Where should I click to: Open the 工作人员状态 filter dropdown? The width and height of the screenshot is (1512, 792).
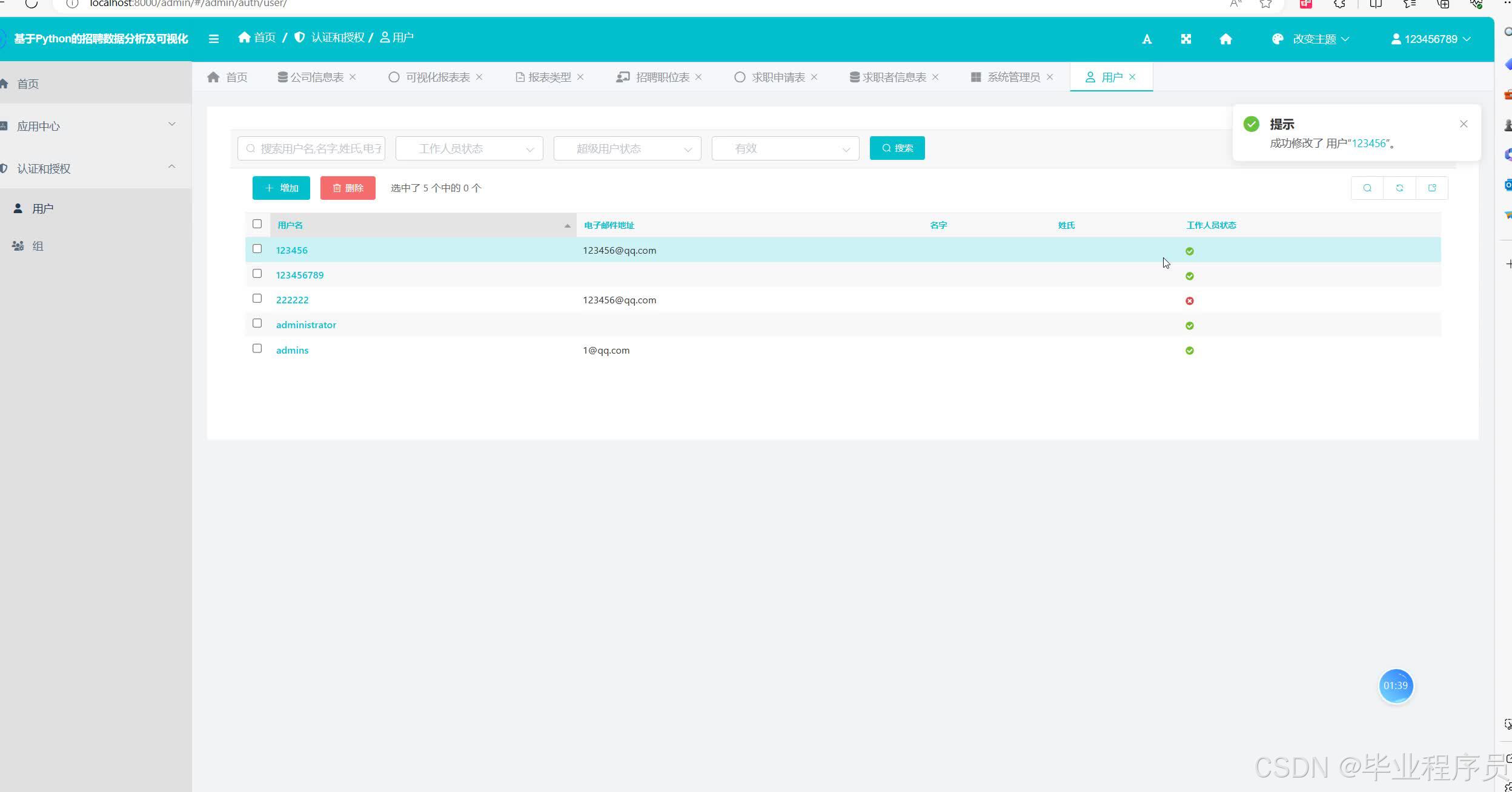(469, 148)
